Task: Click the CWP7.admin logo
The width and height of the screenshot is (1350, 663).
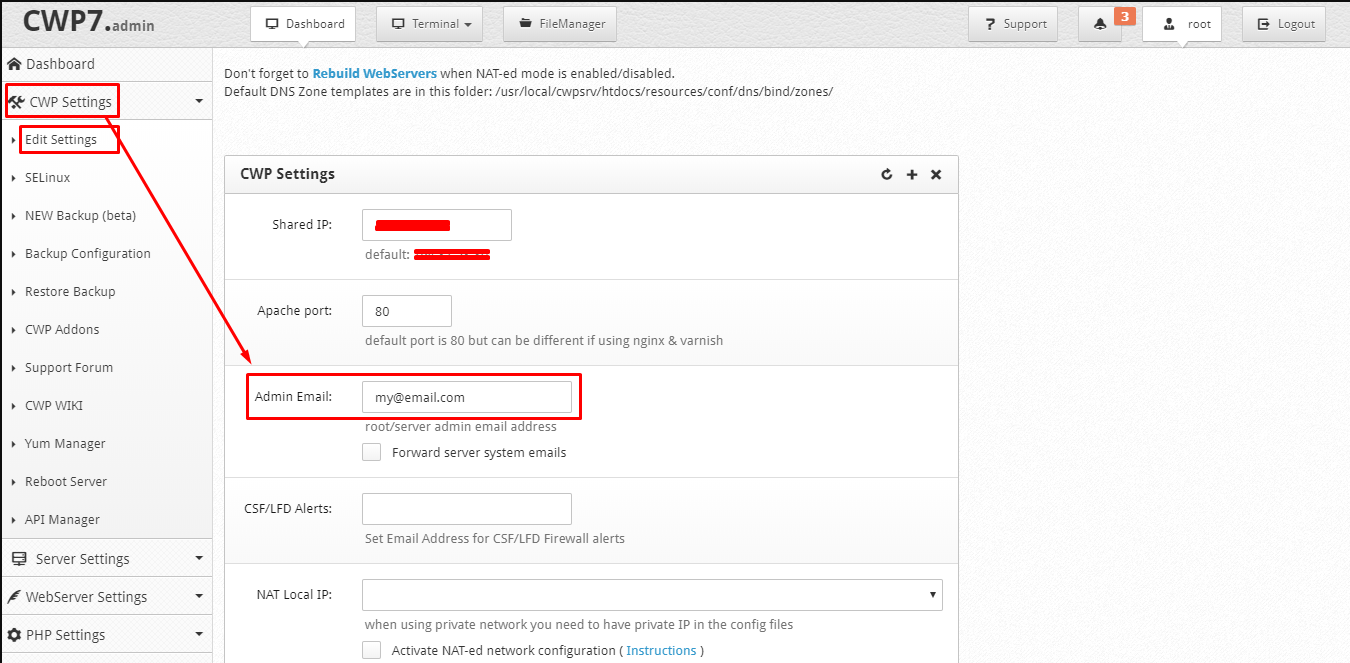Action: tap(88, 22)
